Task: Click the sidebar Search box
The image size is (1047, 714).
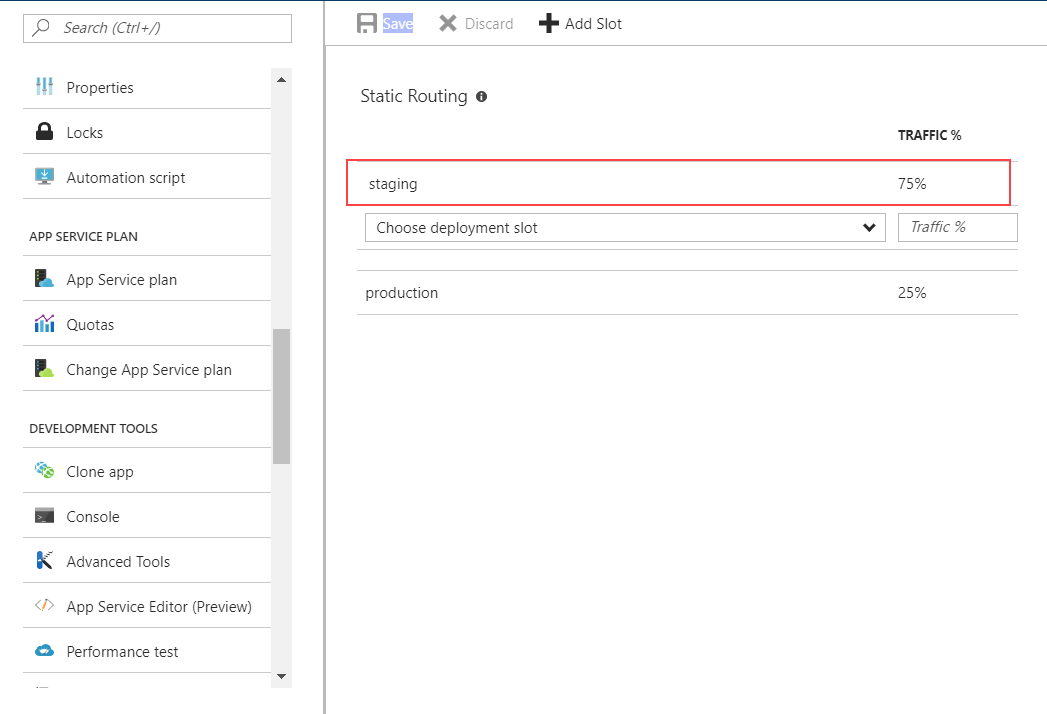Action: point(158,28)
